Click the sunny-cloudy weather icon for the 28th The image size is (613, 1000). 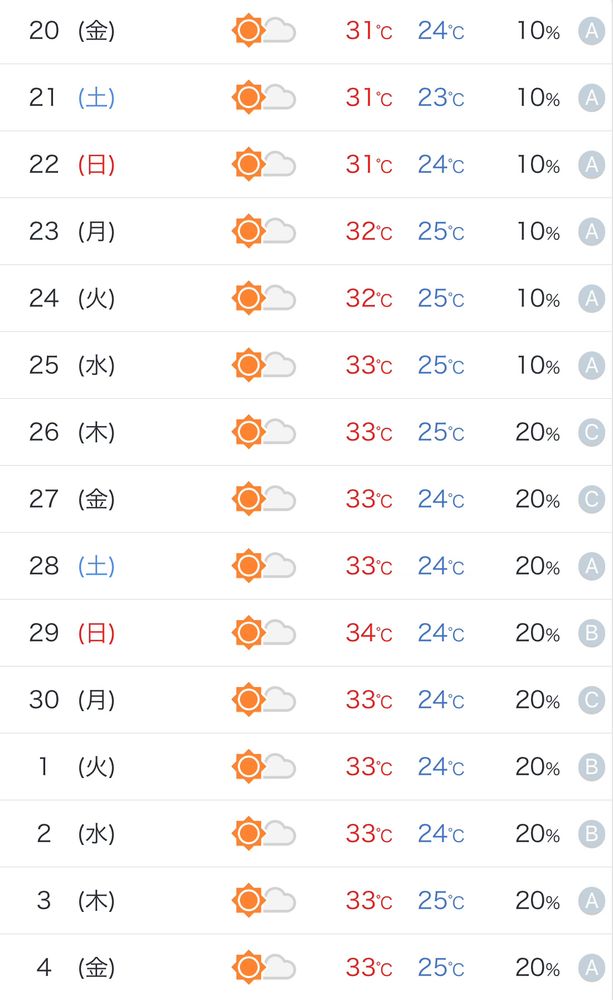pos(263,566)
